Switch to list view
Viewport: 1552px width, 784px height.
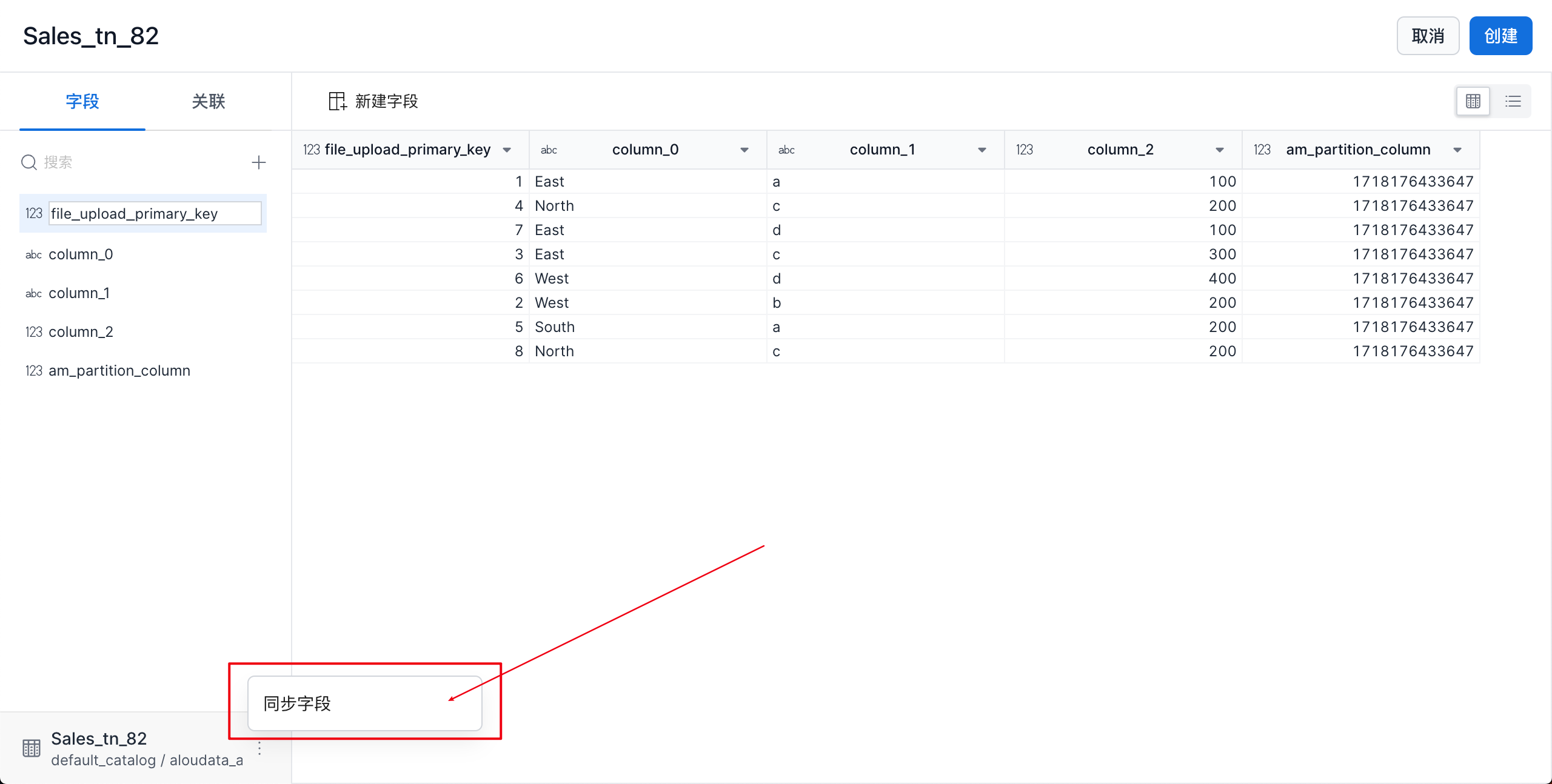pos(1513,101)
